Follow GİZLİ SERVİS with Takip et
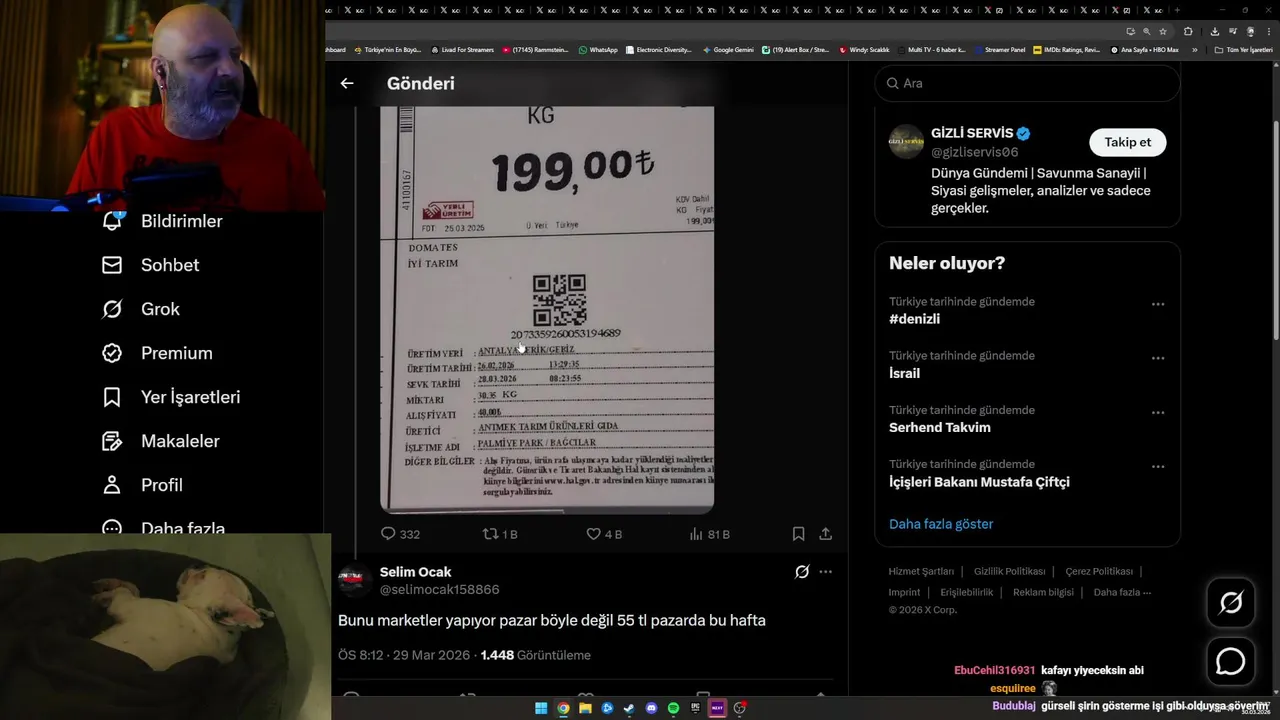The height and width of the screenshot is (720, 1280). pyautogui.click(x=1127, y=142)
